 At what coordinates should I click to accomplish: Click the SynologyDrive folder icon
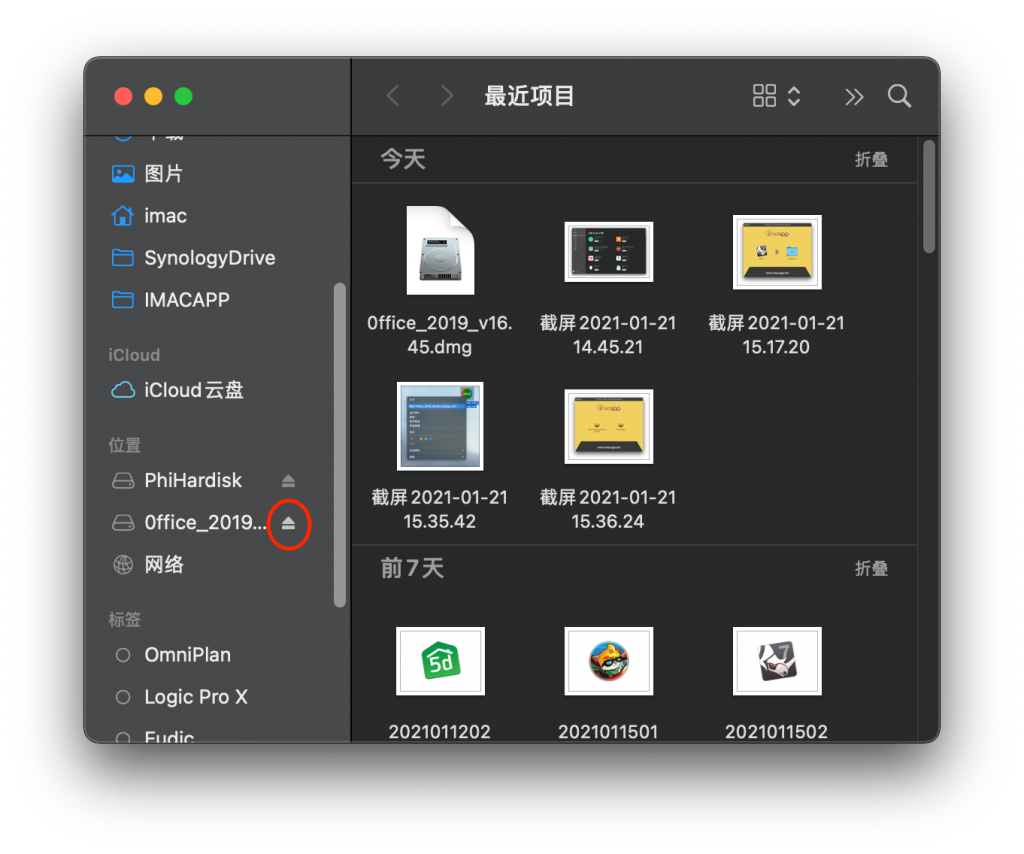(123, 258)
